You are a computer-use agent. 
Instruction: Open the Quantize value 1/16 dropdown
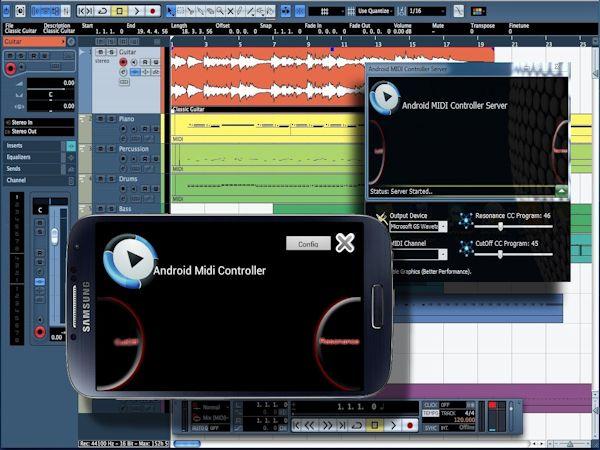pyautogui.click(x=427, y=11)
